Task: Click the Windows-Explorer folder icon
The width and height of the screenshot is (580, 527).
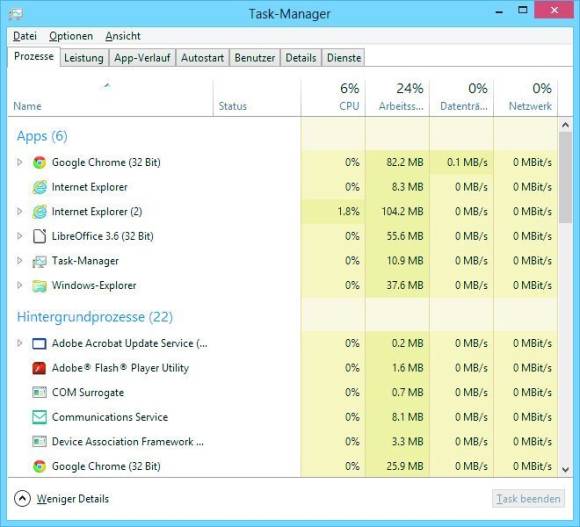Action: (39, 286)
